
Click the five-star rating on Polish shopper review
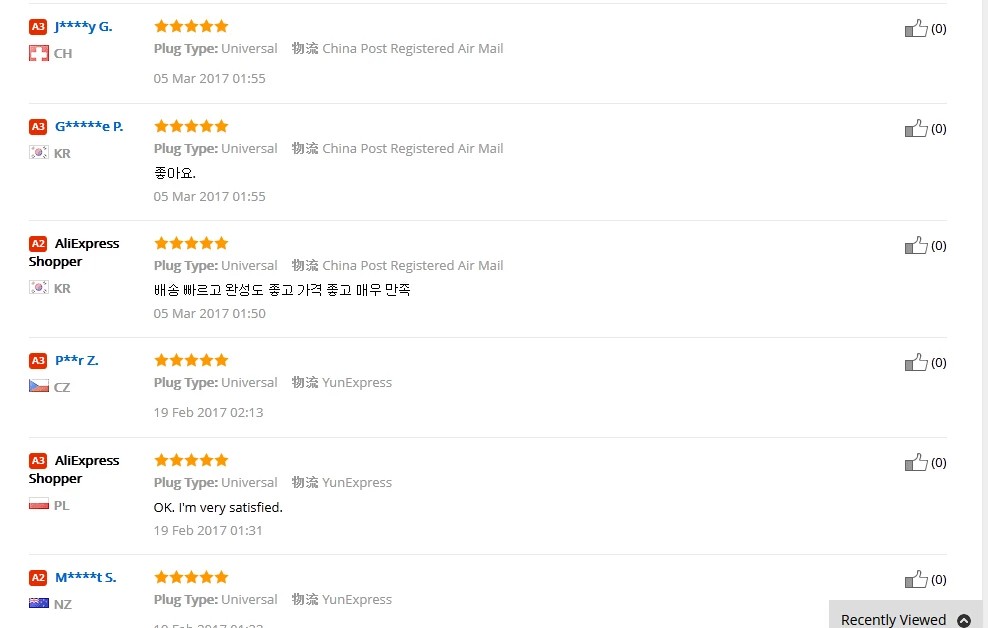191,460
